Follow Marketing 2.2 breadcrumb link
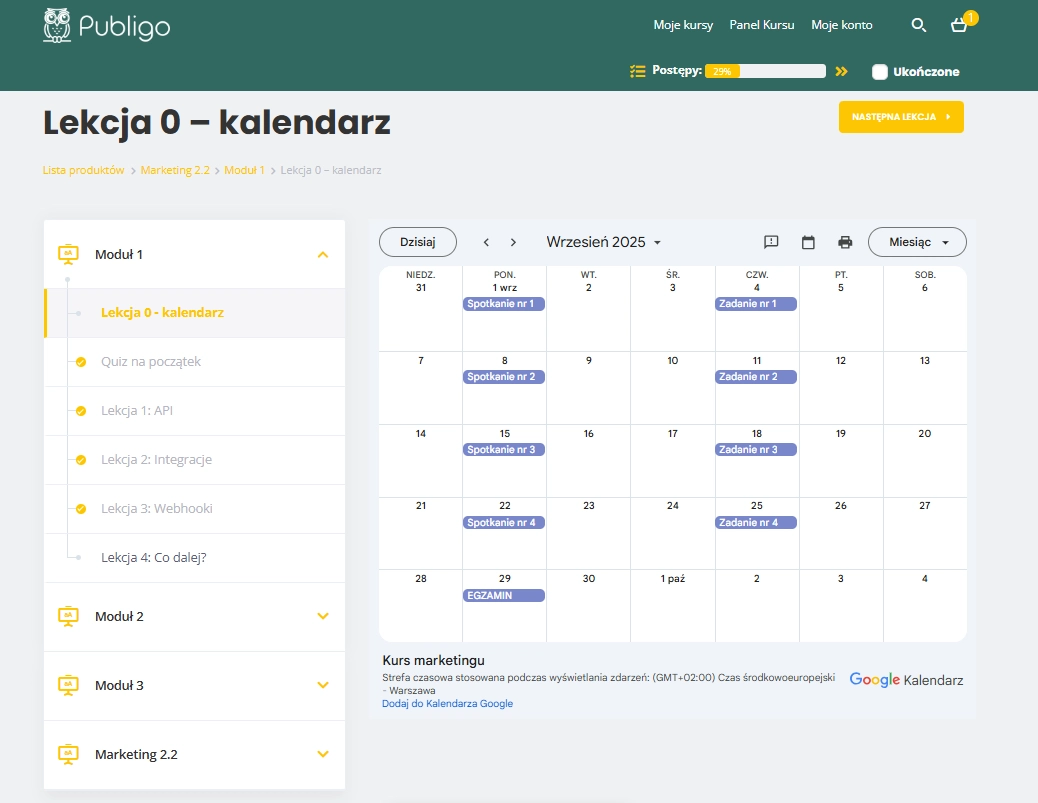1038x803 pixels. point(175,170)
